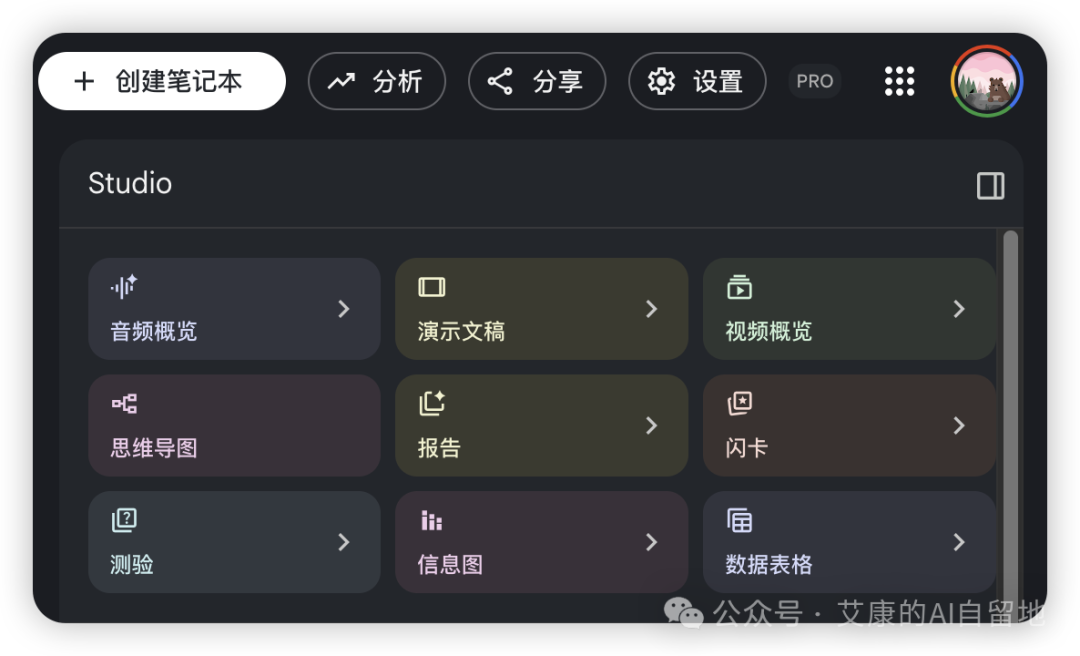
Task: Open the Google apps grid menu
Action: coord(899,81)
